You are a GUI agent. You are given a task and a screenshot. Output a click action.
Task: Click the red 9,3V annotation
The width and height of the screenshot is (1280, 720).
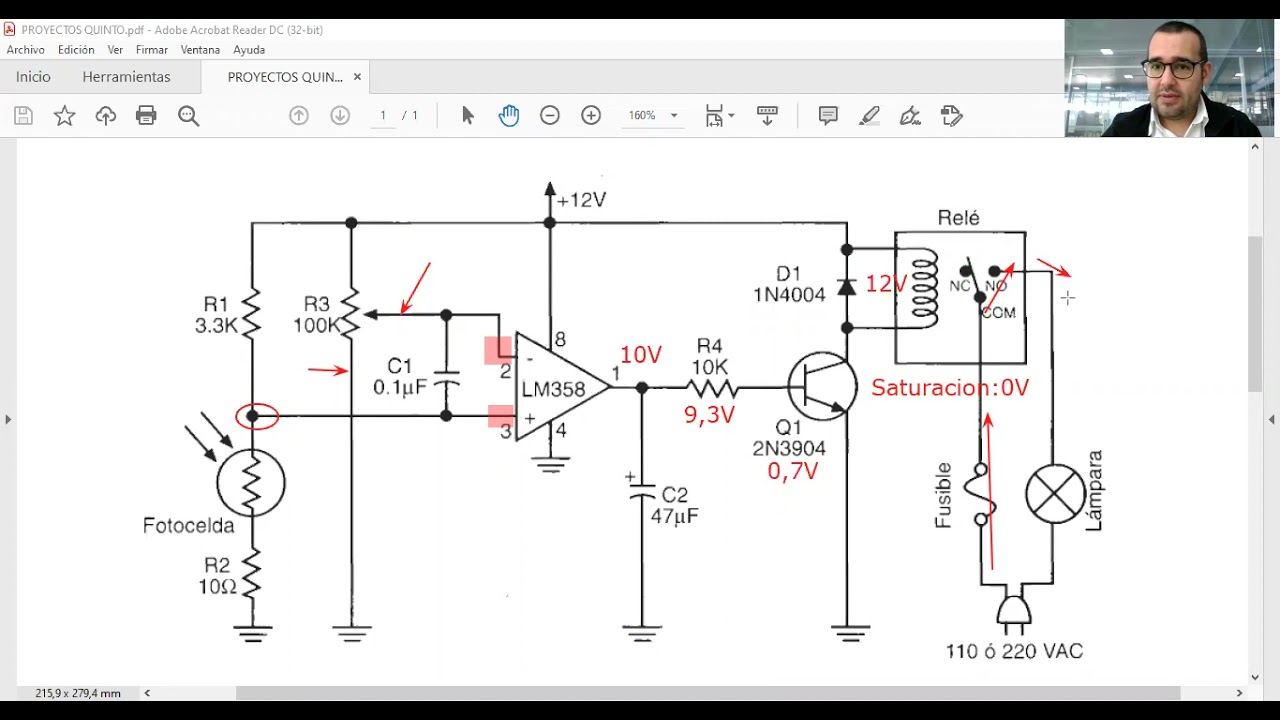click(x=709, y=415)
